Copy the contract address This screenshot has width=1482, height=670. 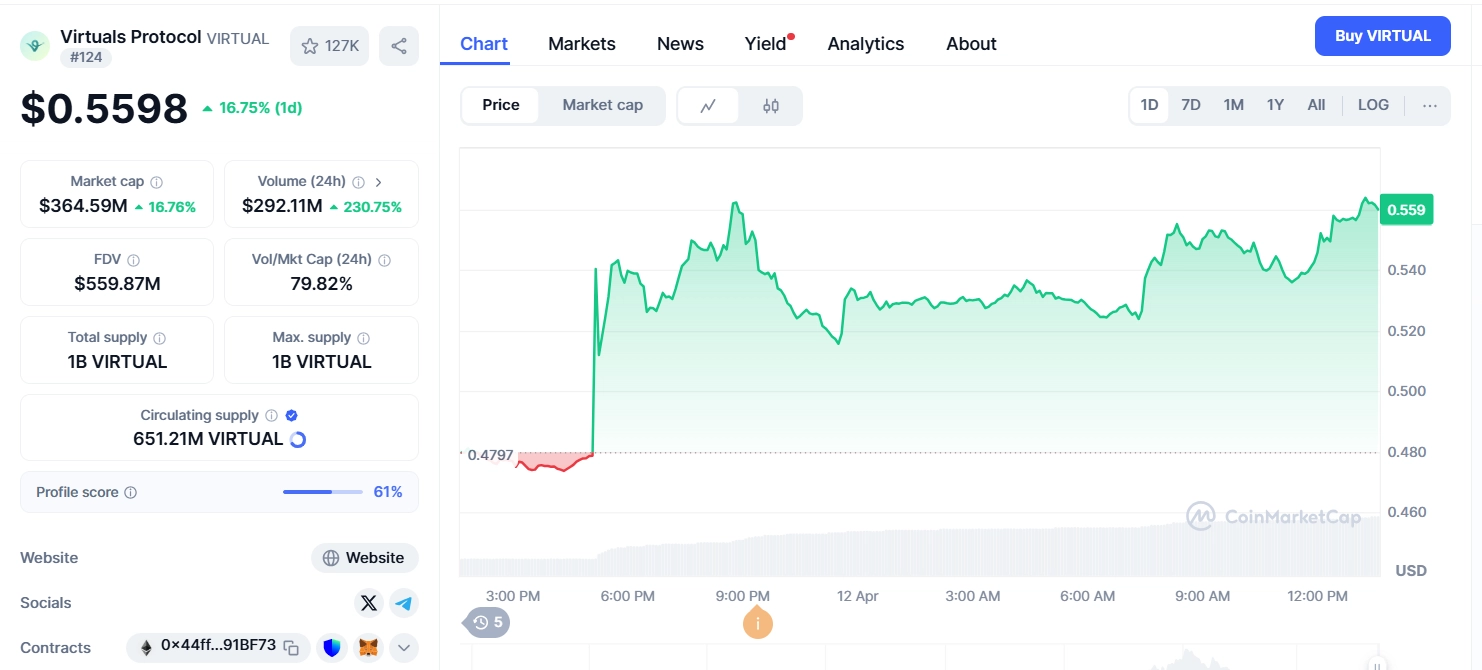(x=290, y=647)
